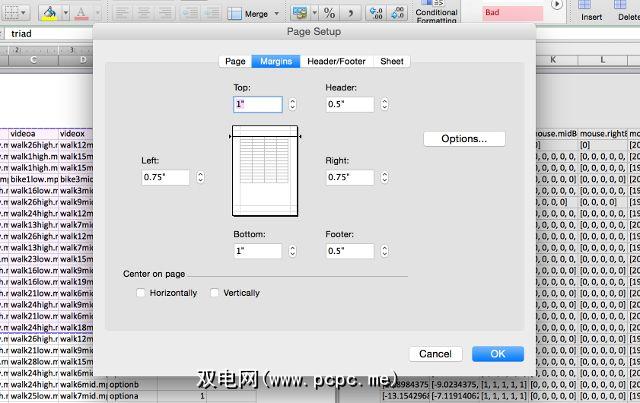Open Conditional Formatting
The height and width of the screenshot is (403, 640).
tap(436, 12)
